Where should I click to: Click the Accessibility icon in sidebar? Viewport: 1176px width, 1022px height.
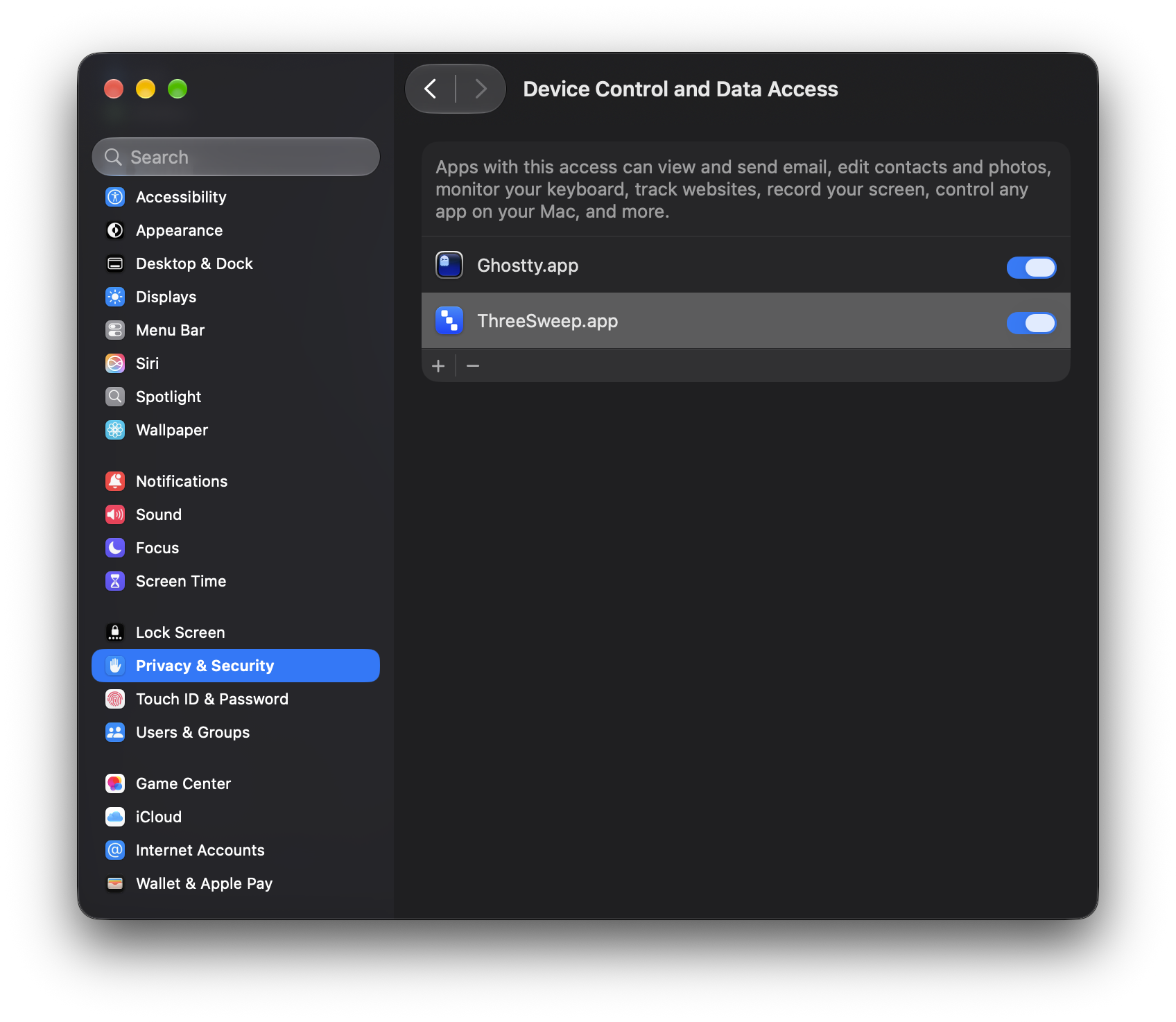coord(115,197)
